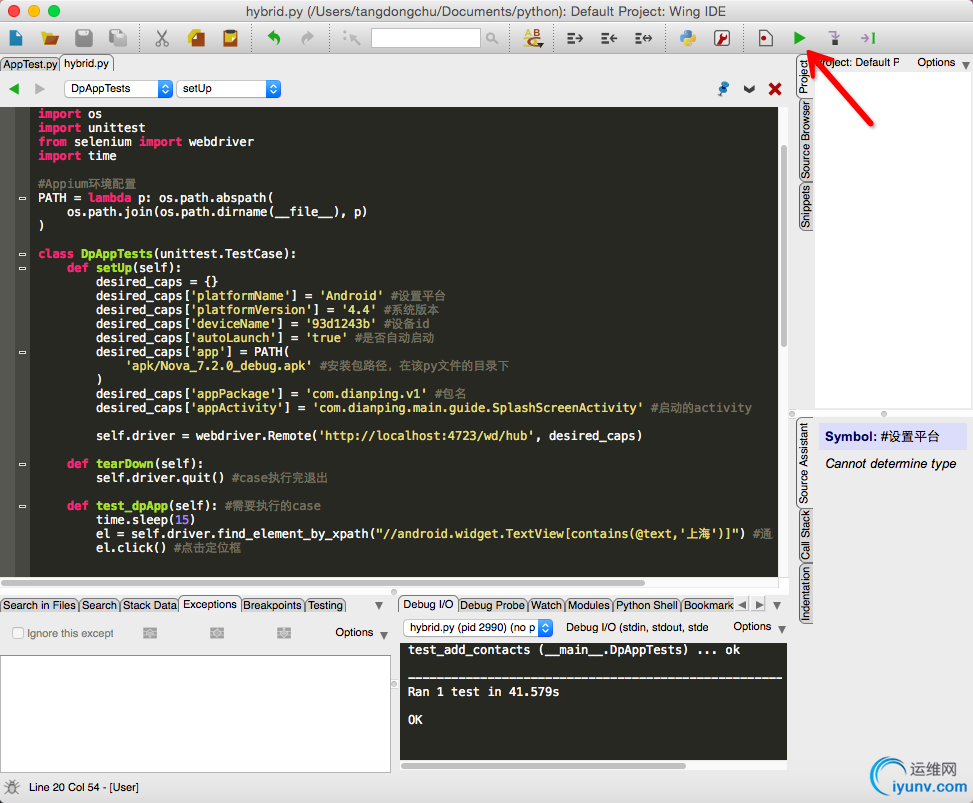
Task: Save the current file with disk icon
Action: pos(84,38)
